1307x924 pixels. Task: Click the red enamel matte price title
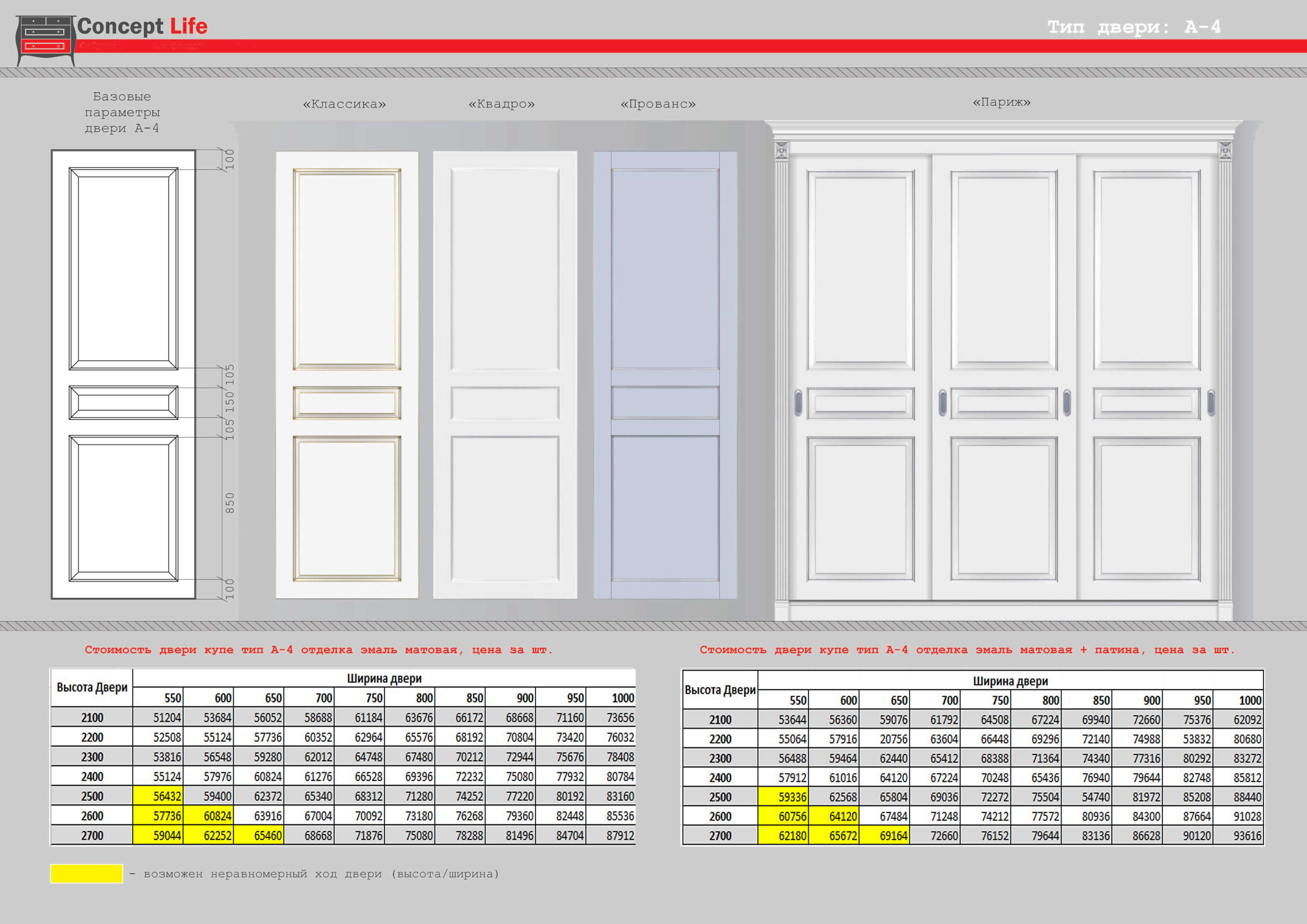[319, 649]
